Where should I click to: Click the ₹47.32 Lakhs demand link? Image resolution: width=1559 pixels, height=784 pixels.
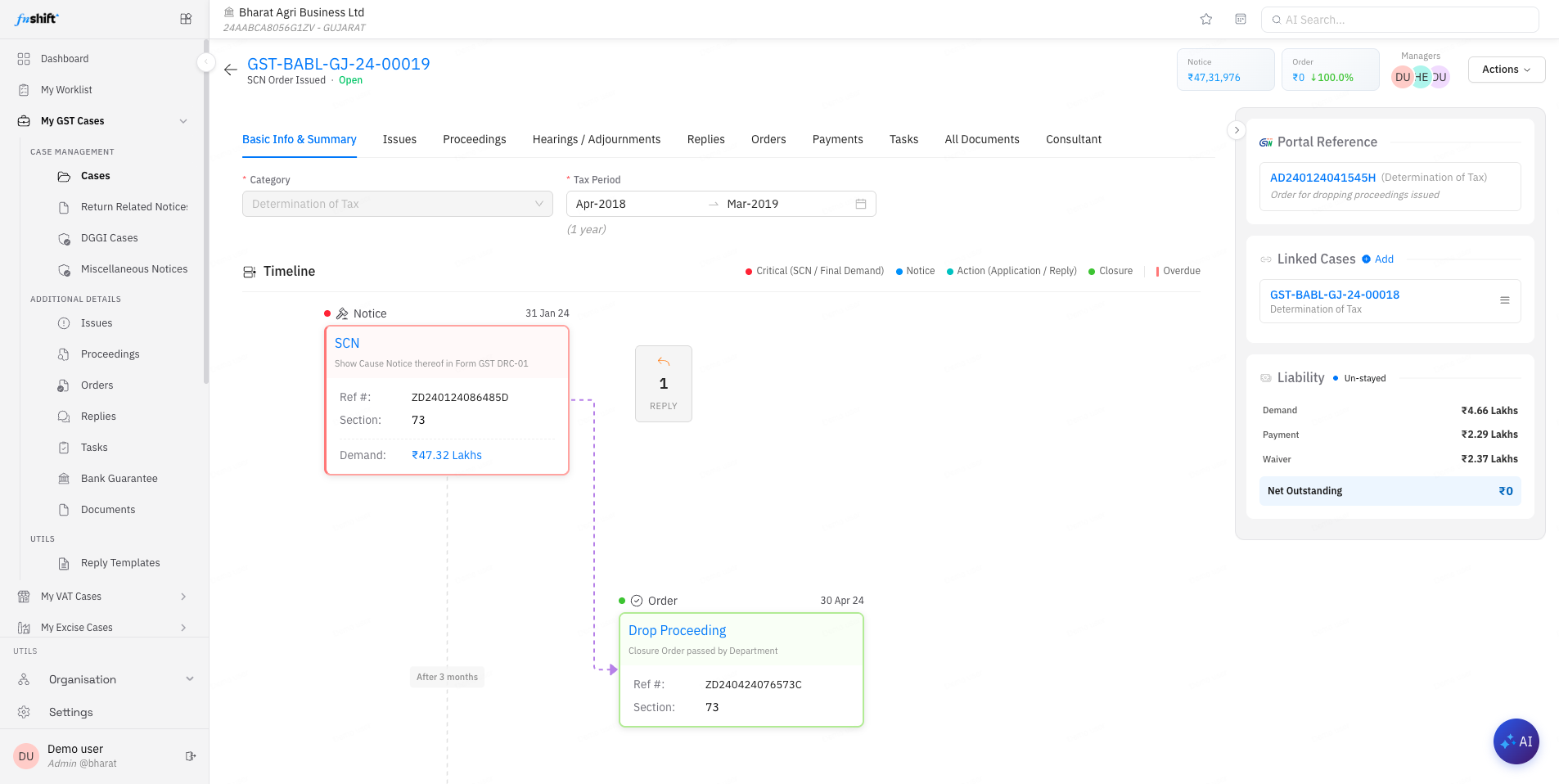(x=447, y=456)
